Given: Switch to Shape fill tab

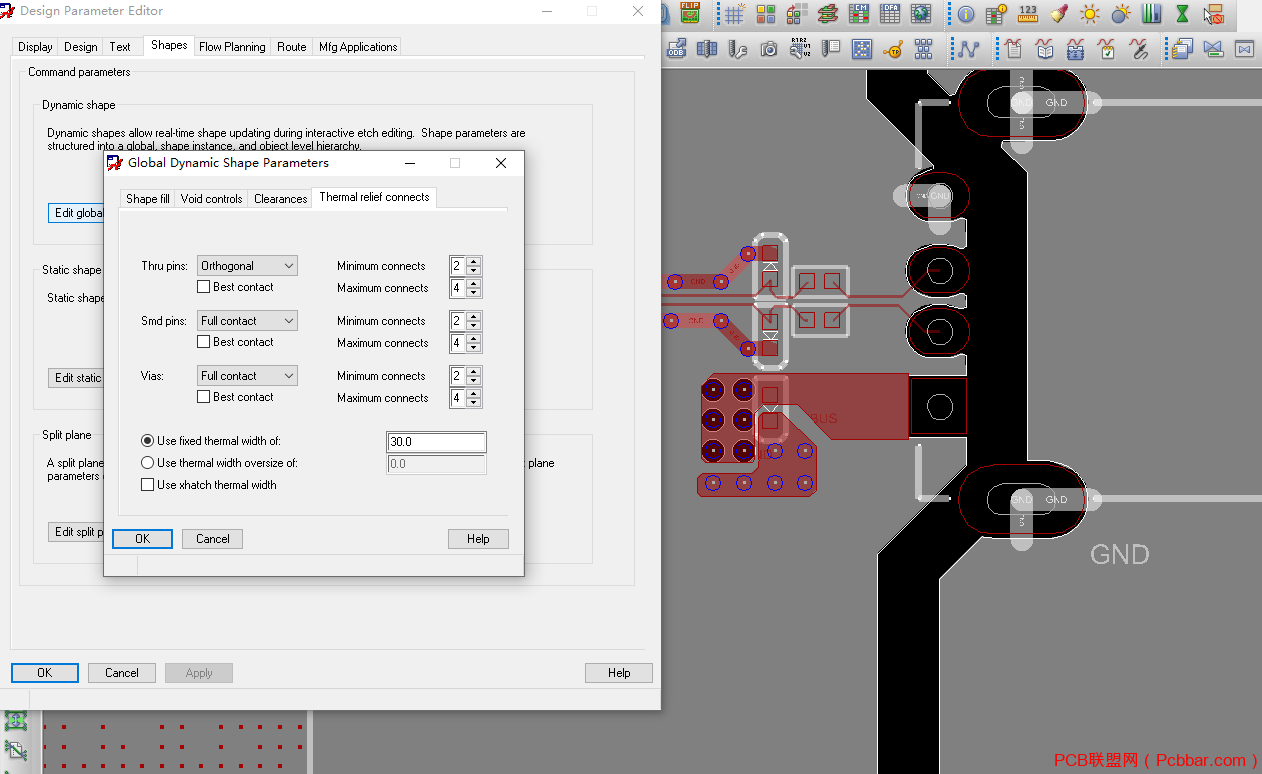Looking at the screenshot, I should pyautogui.click(x=148, y=199).
